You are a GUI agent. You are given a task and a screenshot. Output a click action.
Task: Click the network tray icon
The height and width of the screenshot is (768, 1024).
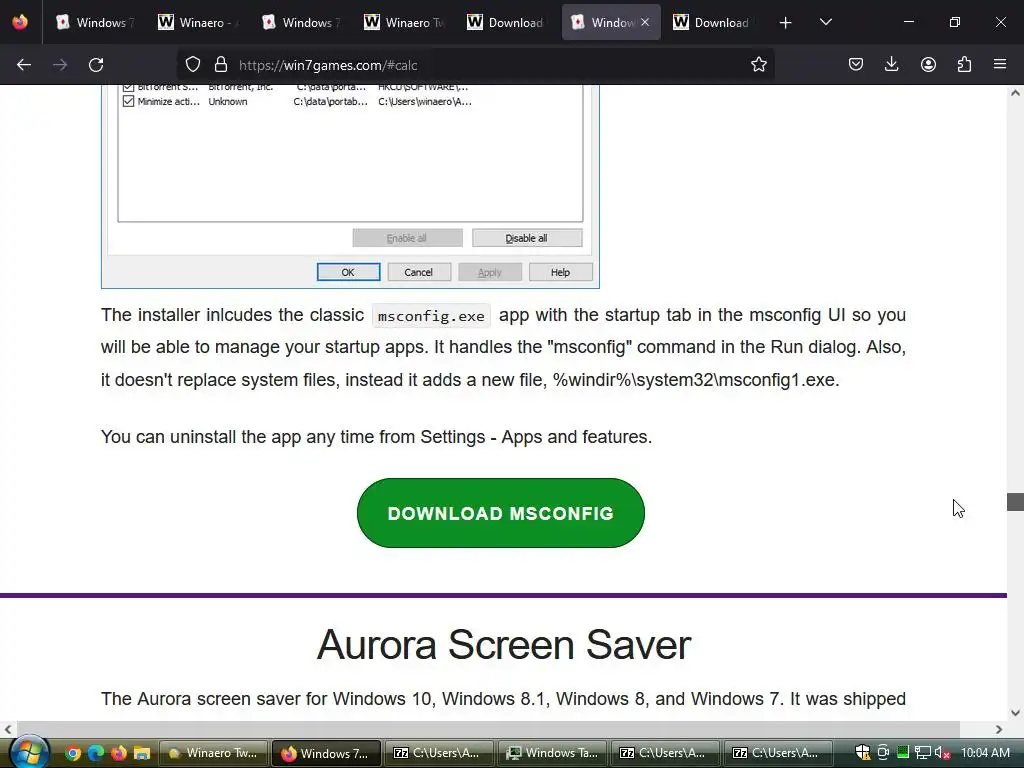coord(922,752)
